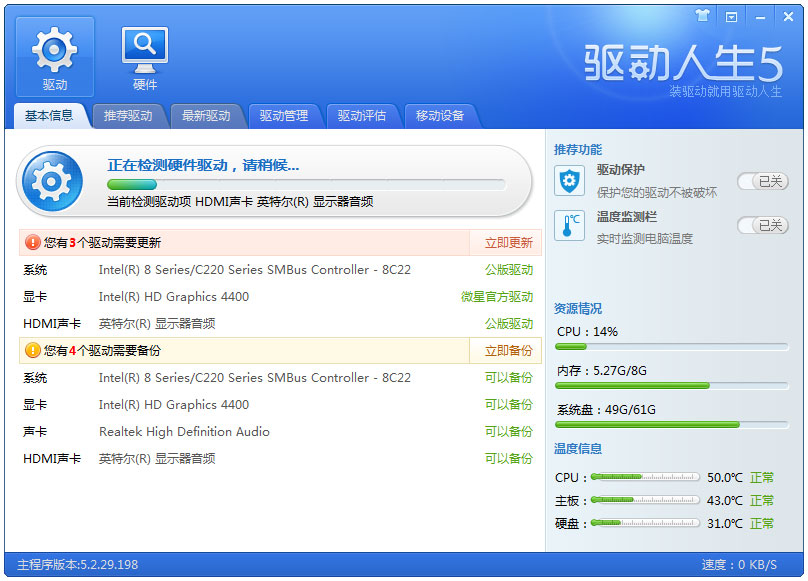Toggle the 温度监测栏 switch on
Image resolution: width=808 pixels, height=581 pixels.
763,225
